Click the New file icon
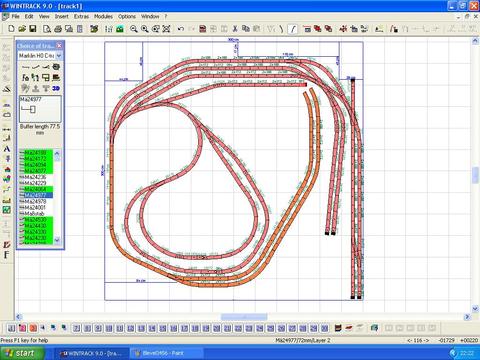Viewport: 480px width, 360px height. tap(11, 29)
